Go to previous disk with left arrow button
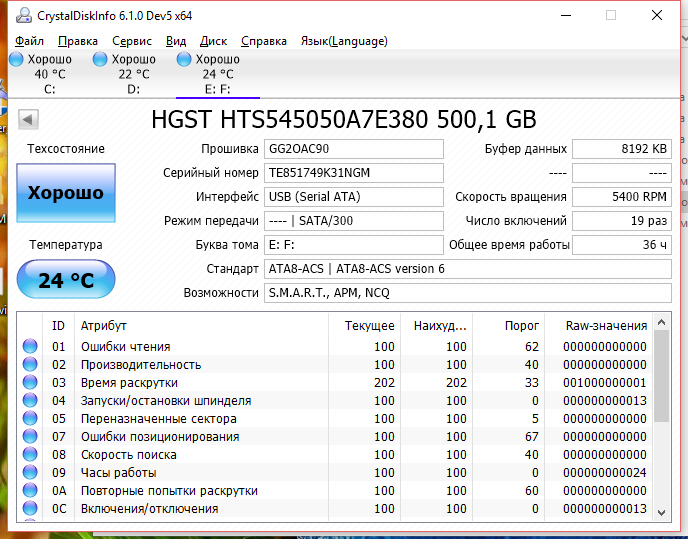Screen dimensions: 688x539 click(x=29, y=119)
